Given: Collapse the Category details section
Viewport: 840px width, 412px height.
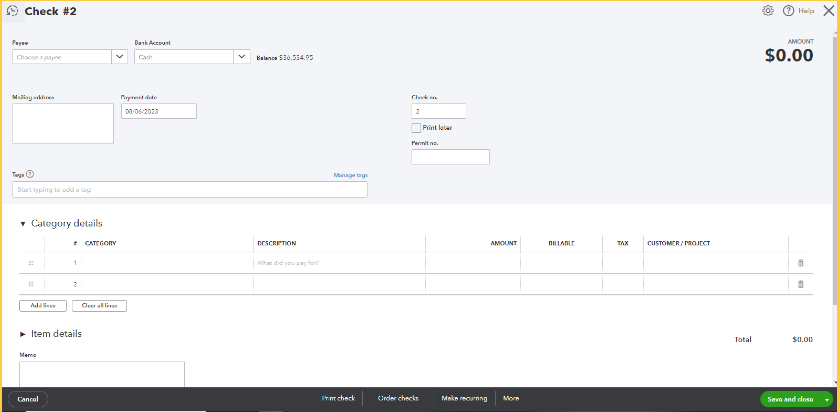Looking at the screenshot, I should coord(22,224).
